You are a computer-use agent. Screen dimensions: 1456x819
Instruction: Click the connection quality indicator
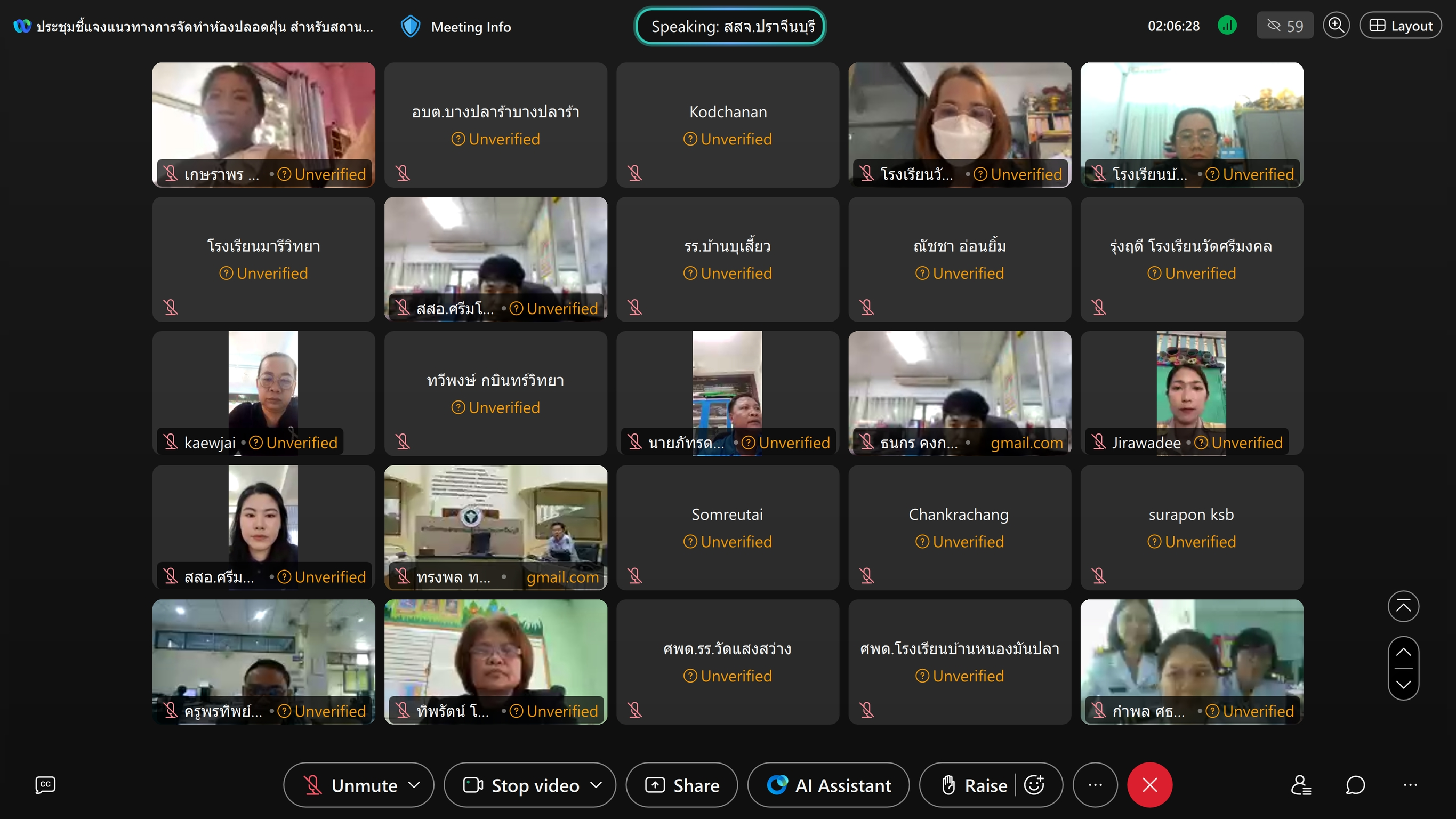pyautogui.click(x=1227, y=26)
